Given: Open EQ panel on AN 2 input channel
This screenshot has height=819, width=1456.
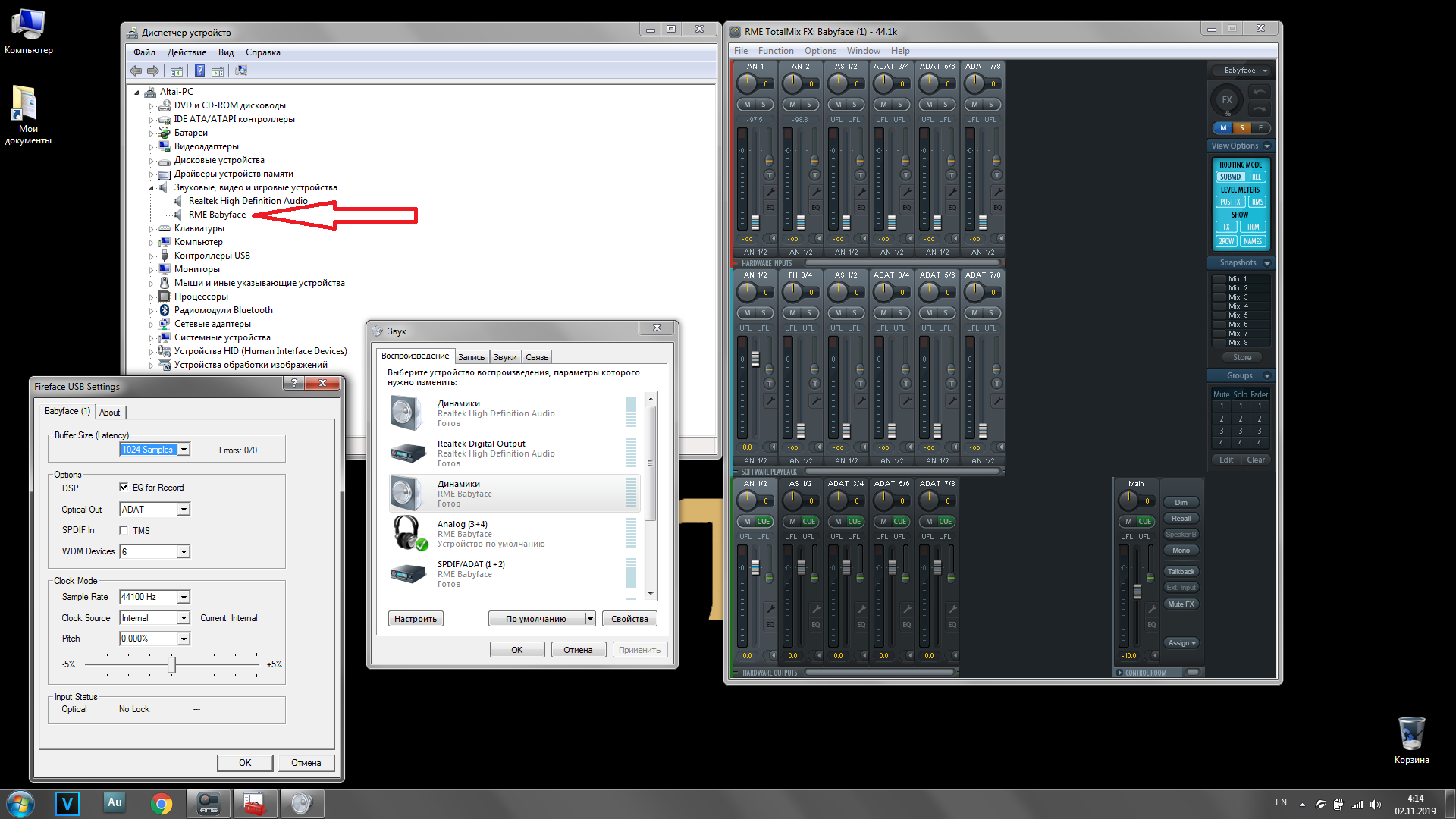Looking at the screenshot, I should tap(815, 207).
